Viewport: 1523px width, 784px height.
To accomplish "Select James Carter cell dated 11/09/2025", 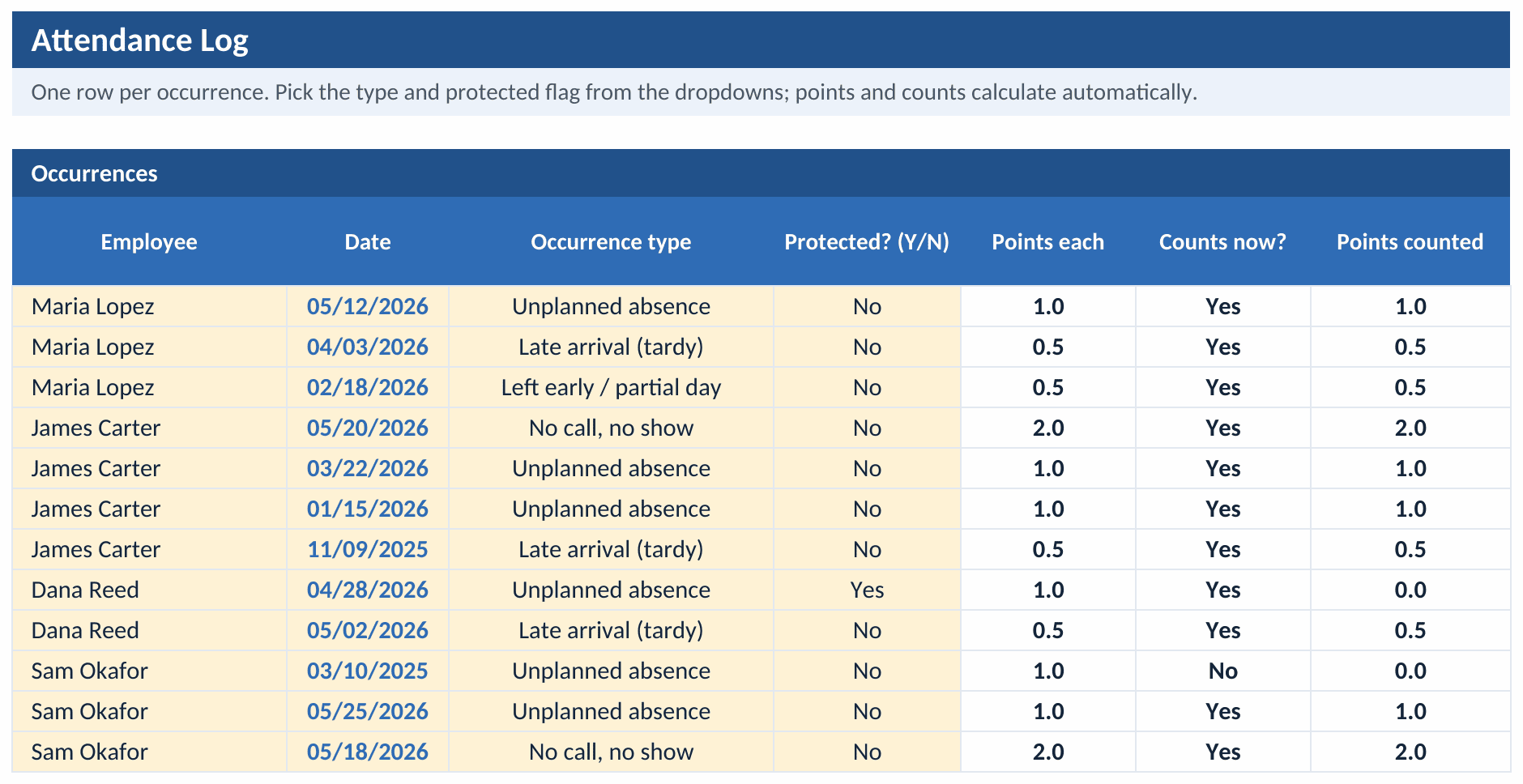I will [x=150, y=549].
